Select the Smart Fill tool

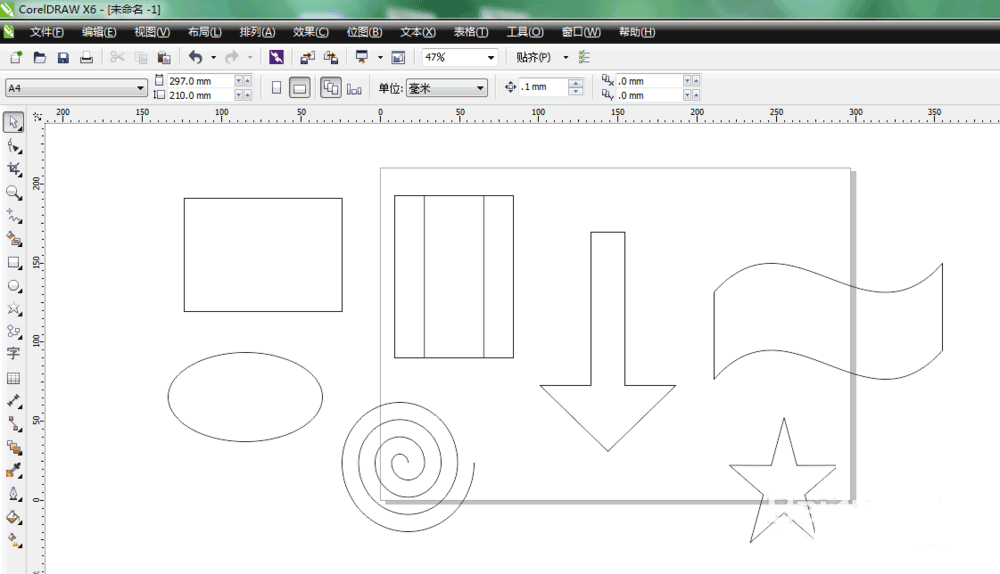point(13,239)
